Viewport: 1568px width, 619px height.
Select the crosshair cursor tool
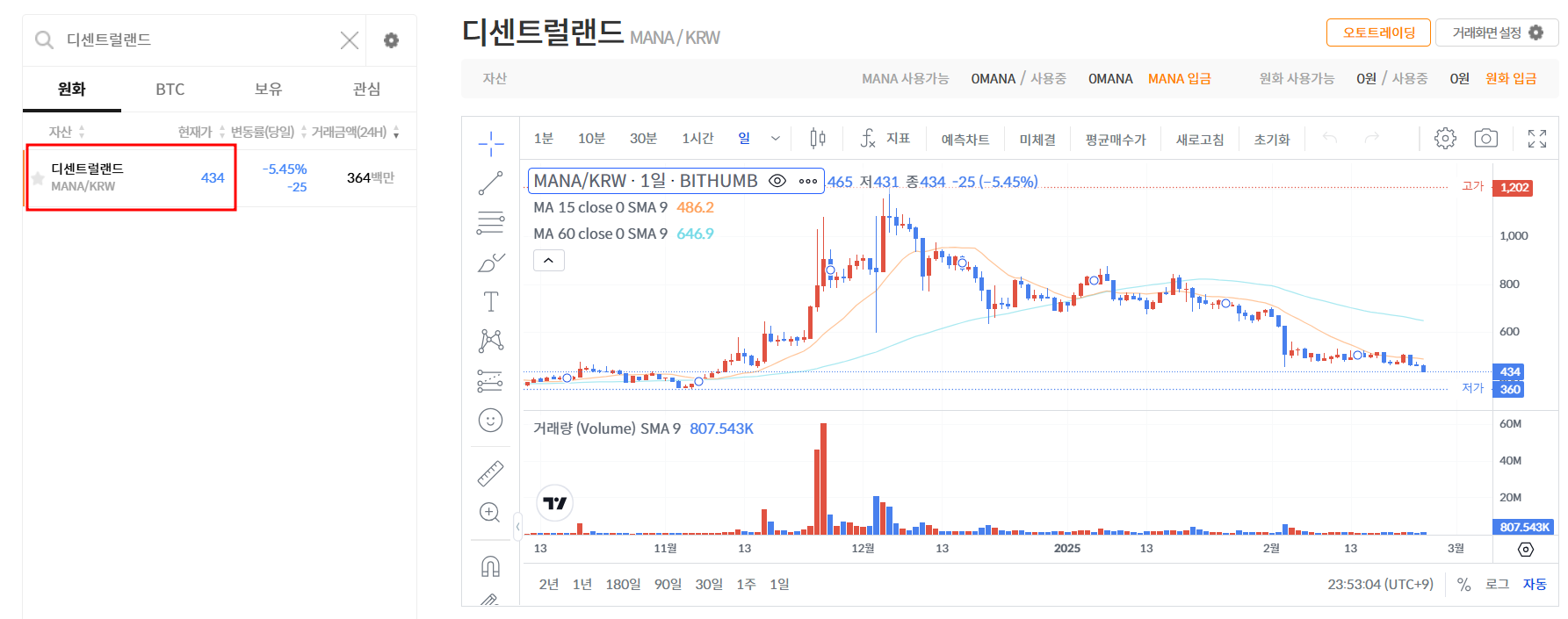[491, 143]
